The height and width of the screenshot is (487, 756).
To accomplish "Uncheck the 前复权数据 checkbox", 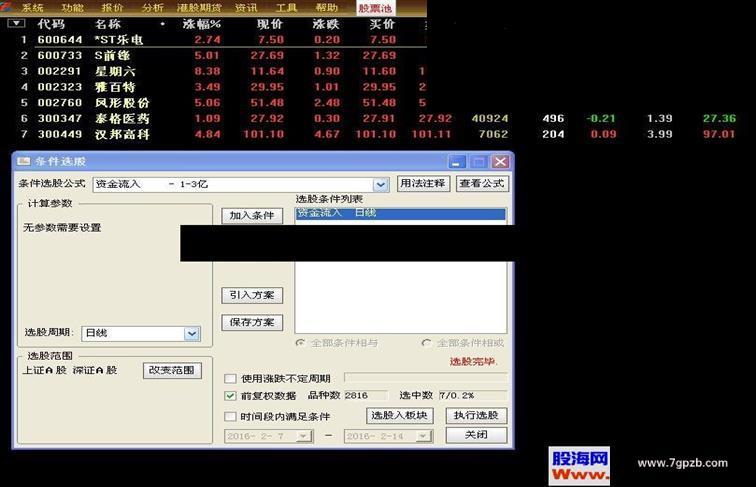I will tap(230, 396).
